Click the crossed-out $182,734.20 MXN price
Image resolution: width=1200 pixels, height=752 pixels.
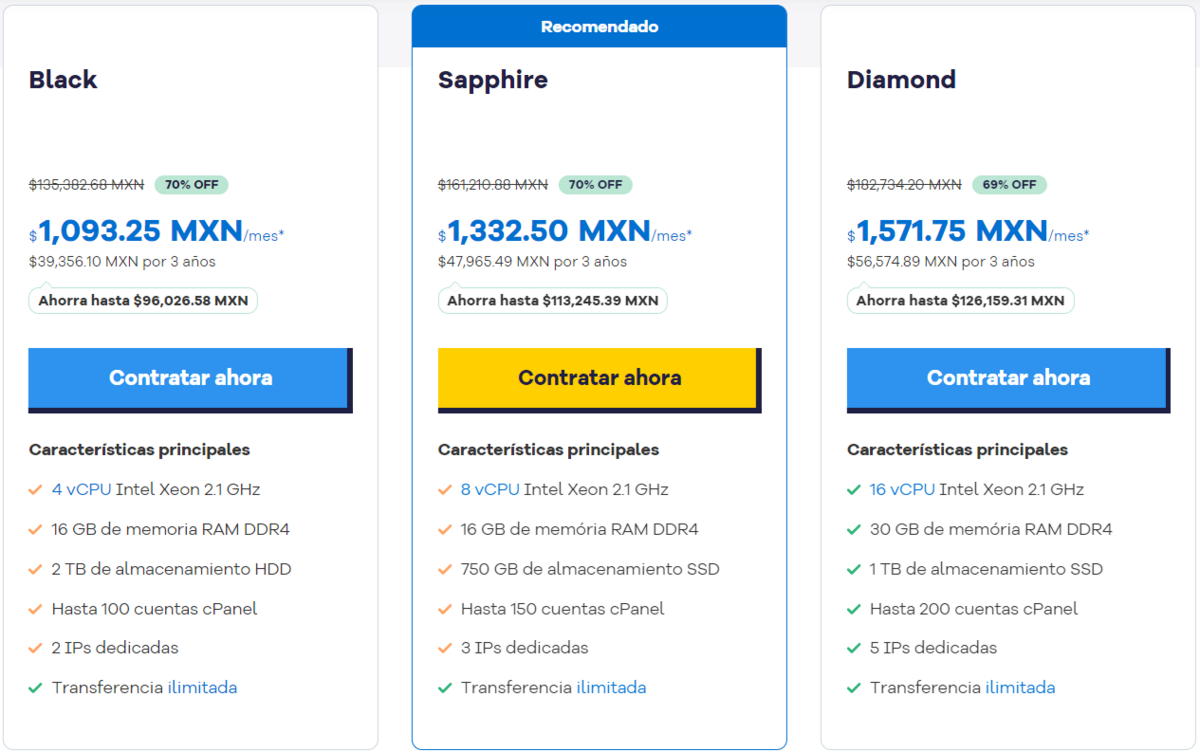[904, 185]
